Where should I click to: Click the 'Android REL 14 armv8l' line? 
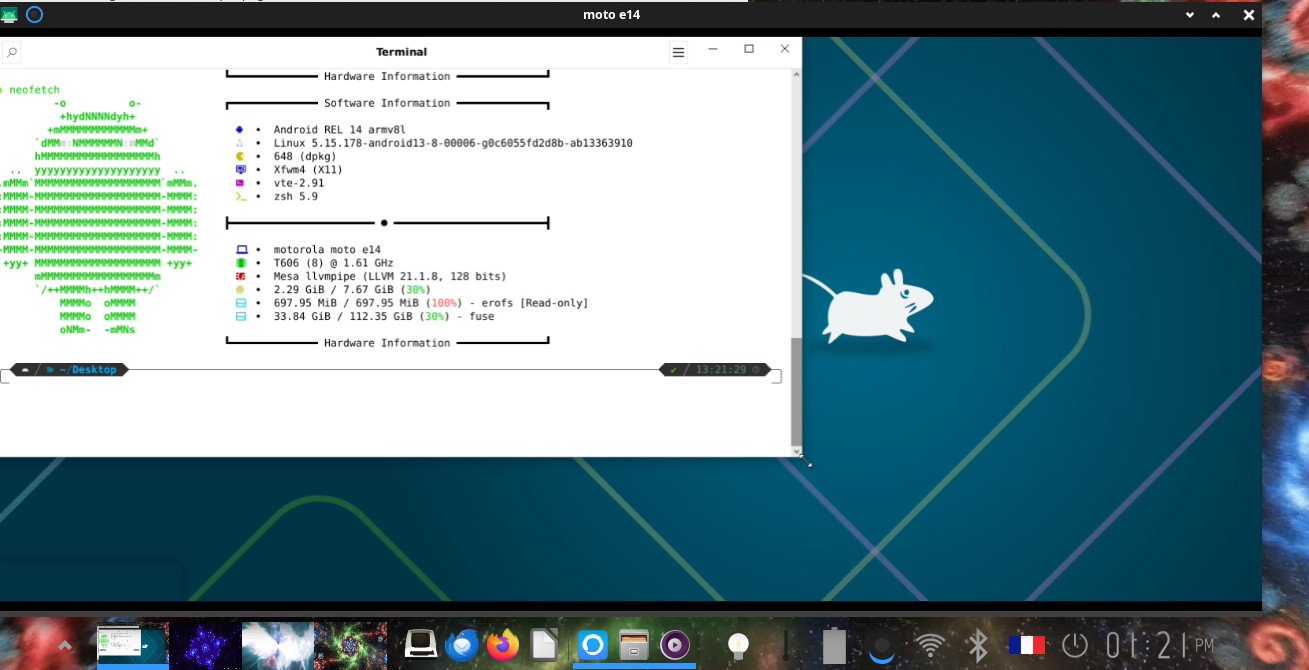tap(339, 130)
